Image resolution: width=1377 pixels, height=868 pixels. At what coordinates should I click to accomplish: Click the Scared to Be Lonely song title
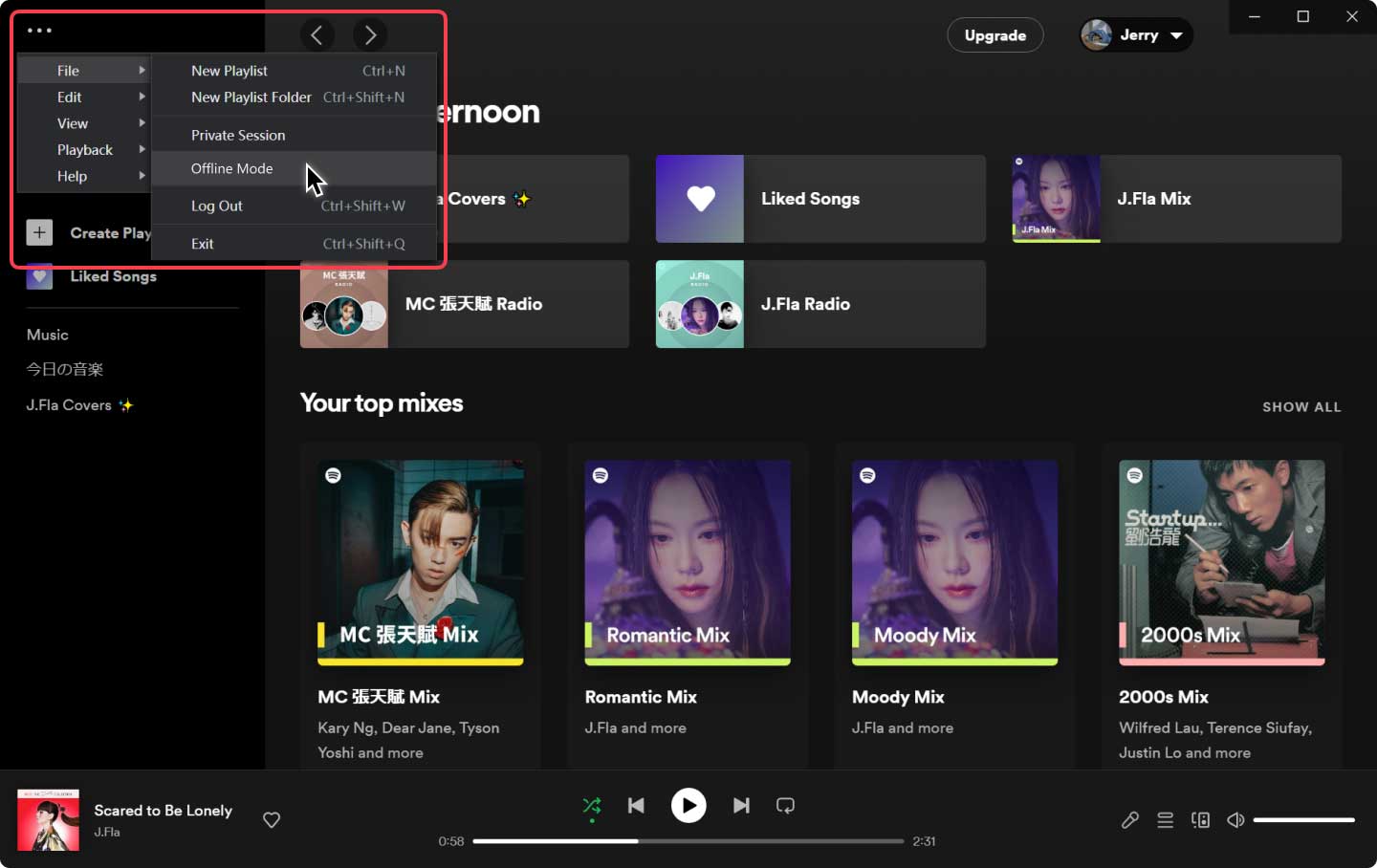(x=164, y=810)
